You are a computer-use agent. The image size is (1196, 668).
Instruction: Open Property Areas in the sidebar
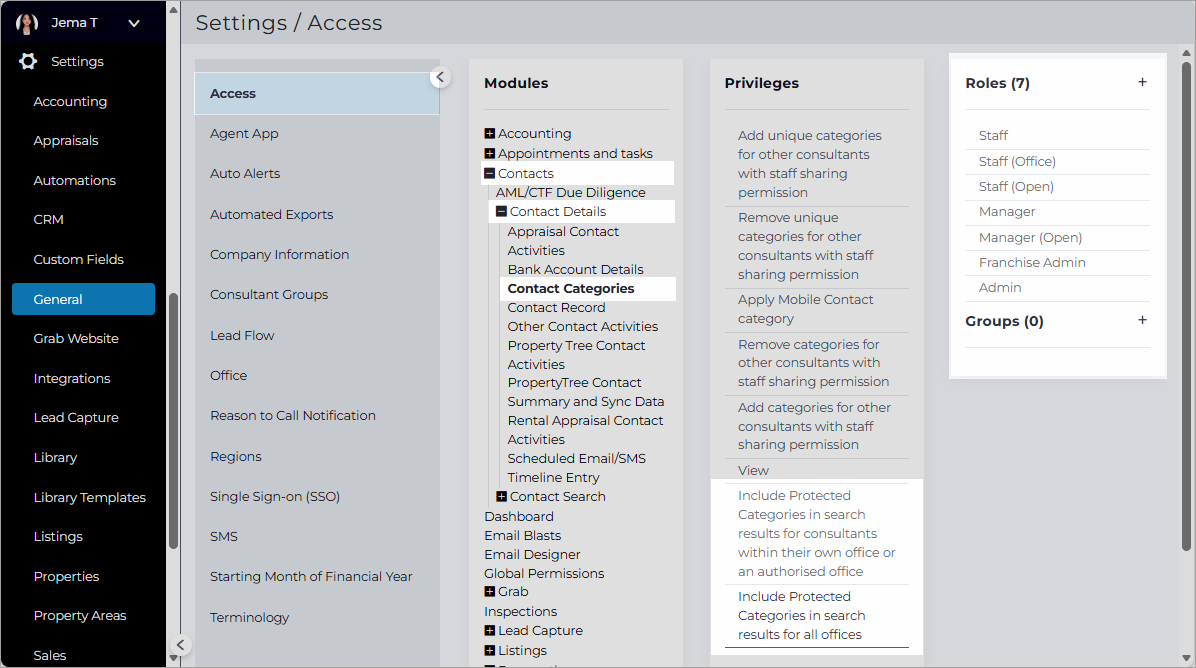click(x=80, y=615)
